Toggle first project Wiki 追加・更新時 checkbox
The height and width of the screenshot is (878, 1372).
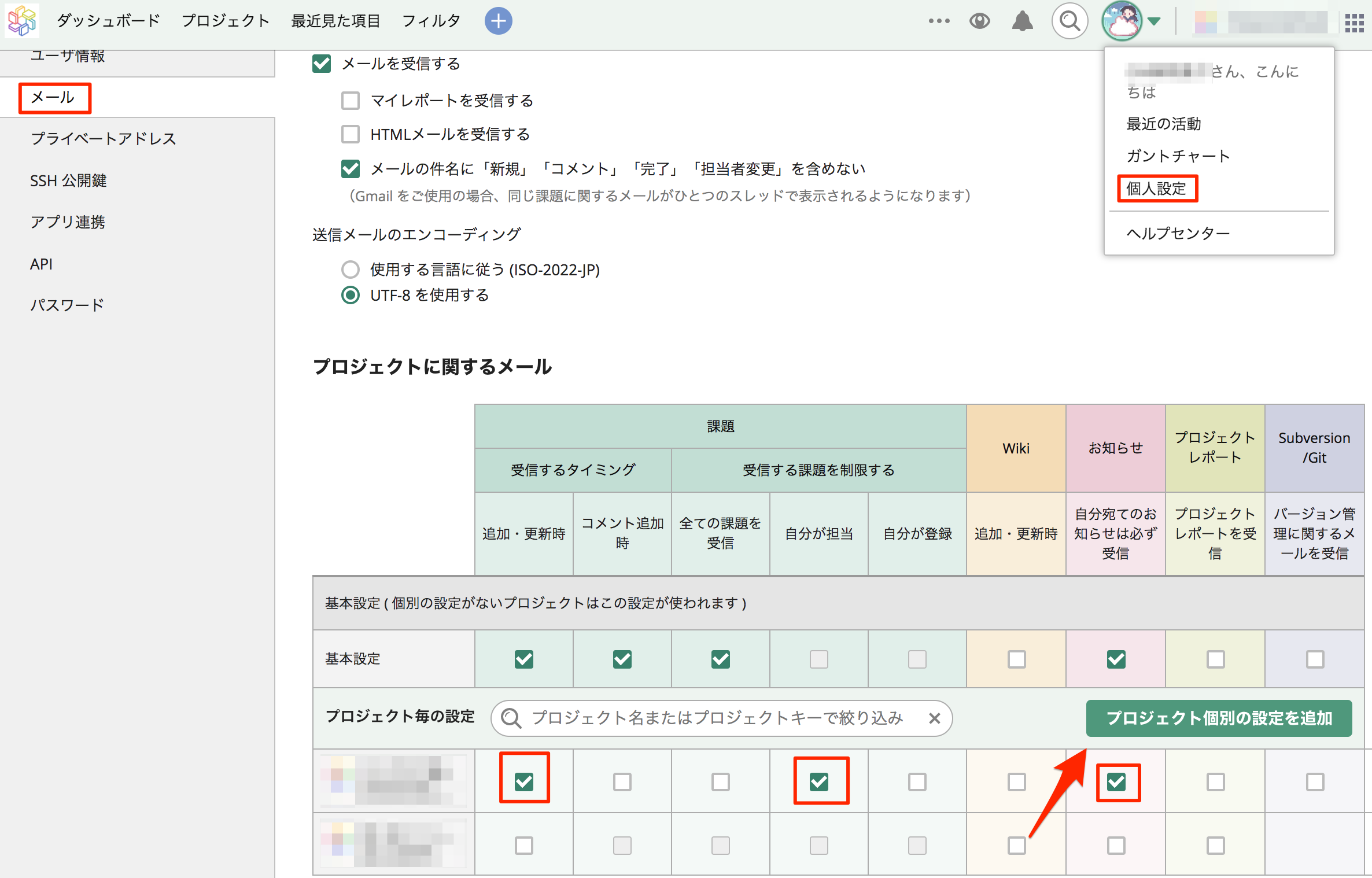[x=1017, y=782]
